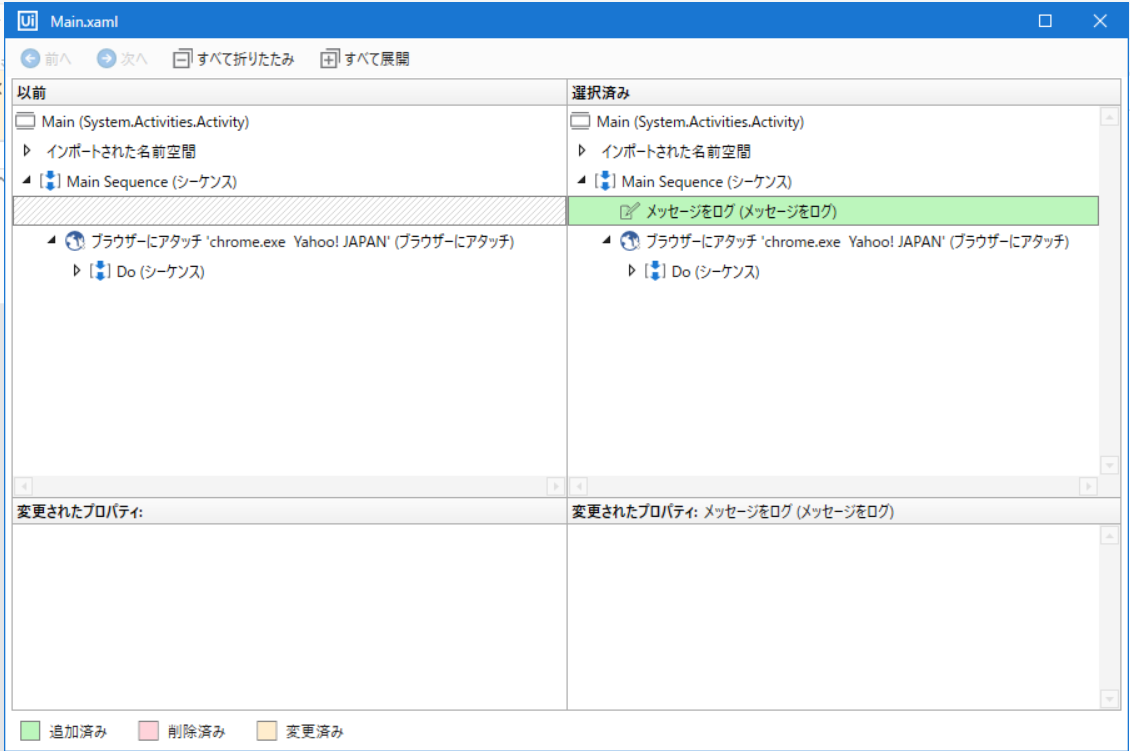Expand all with すべて展開
1130x751 pixels.
coord(365,58)
